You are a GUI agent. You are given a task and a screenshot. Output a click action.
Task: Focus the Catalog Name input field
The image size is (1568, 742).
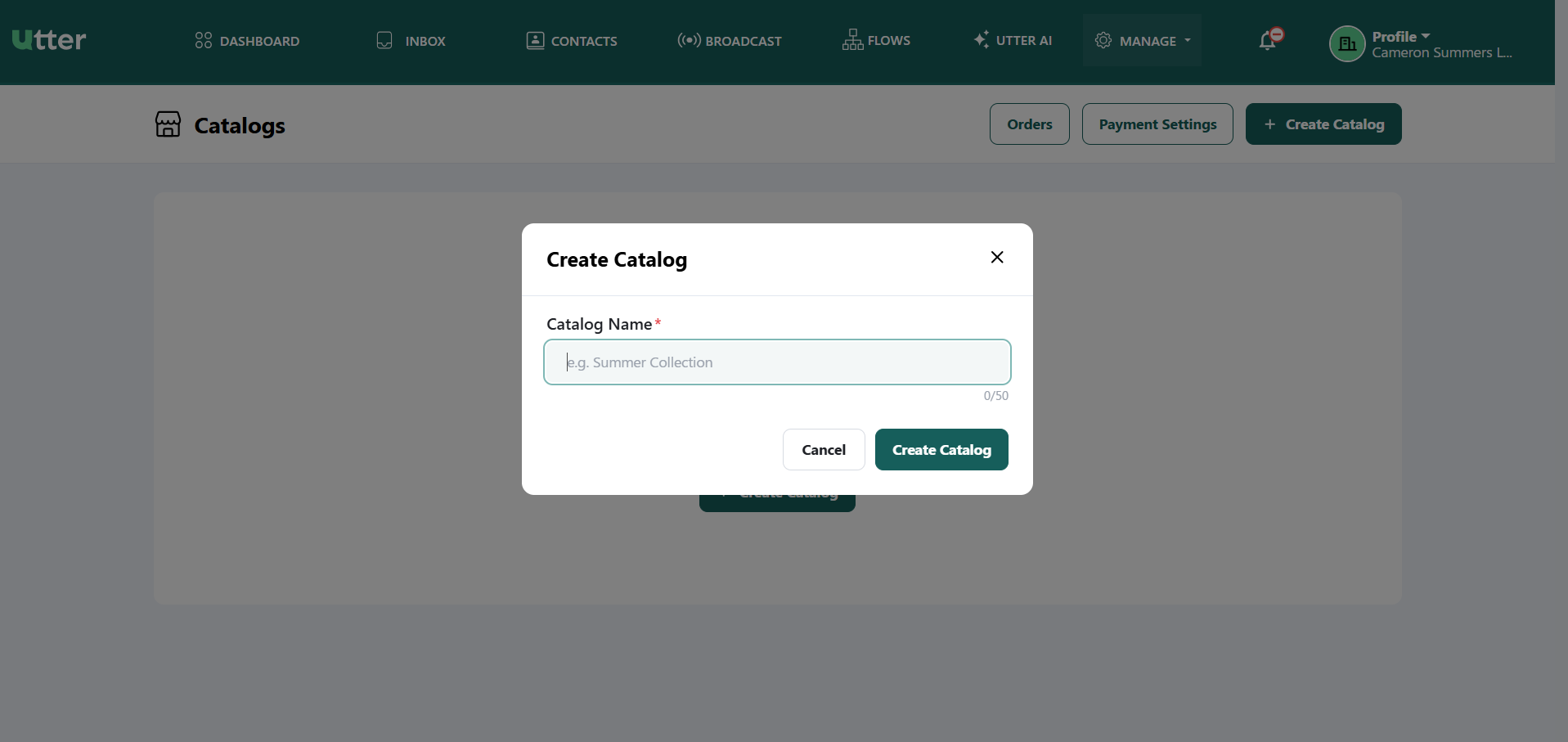pyautogui.click(x=777, y=362)
